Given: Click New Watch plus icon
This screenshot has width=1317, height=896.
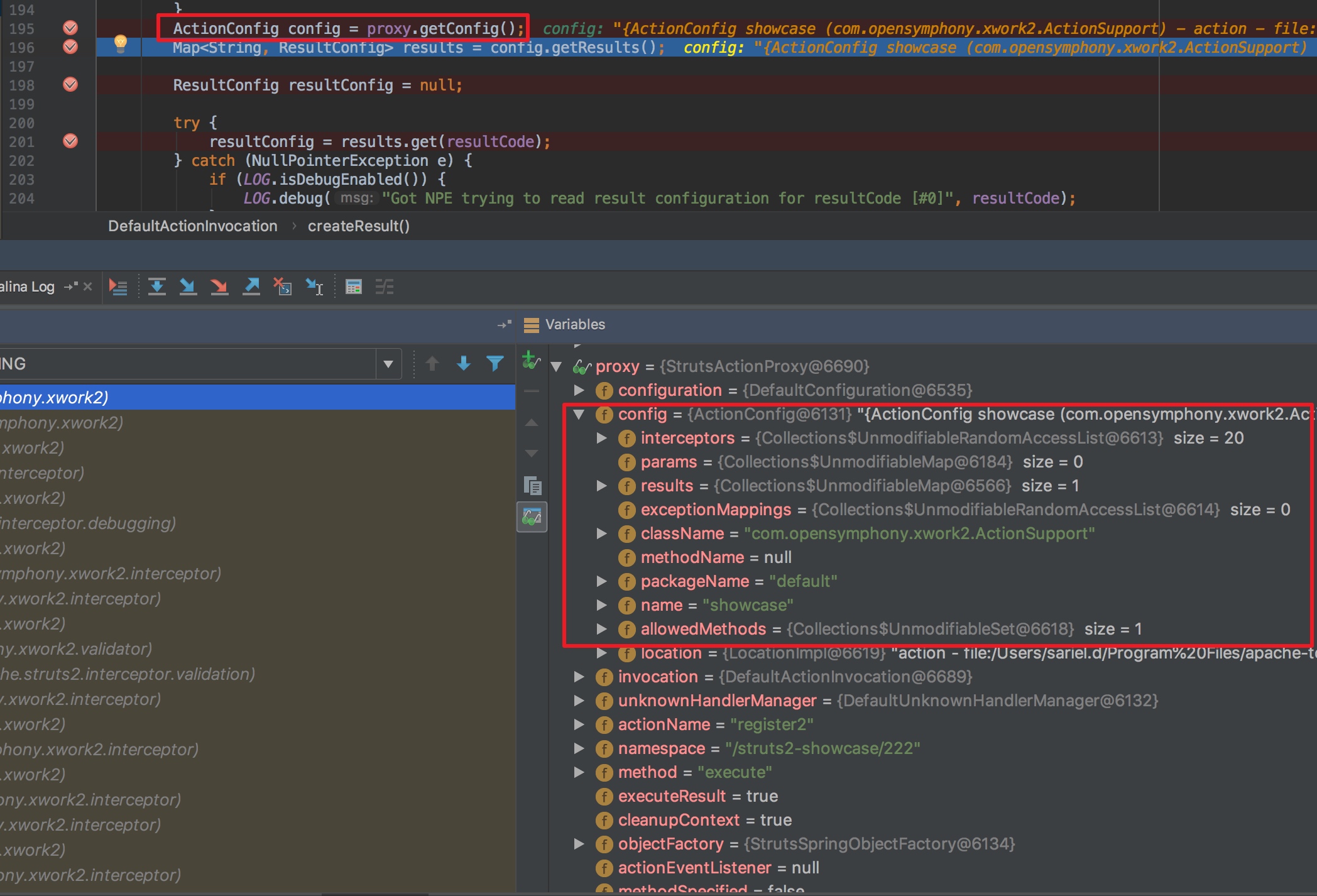Looking at the screenshot, I should [x=531, y=360].
